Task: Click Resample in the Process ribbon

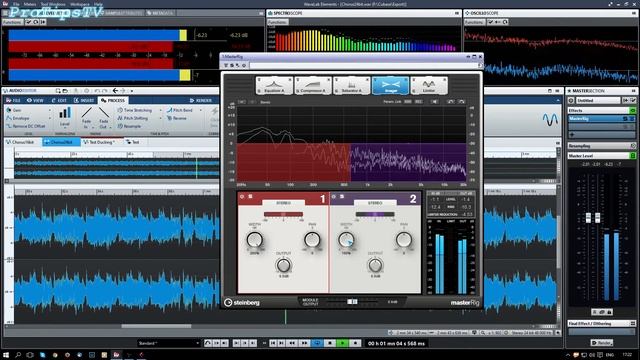Action: point(129,126)
